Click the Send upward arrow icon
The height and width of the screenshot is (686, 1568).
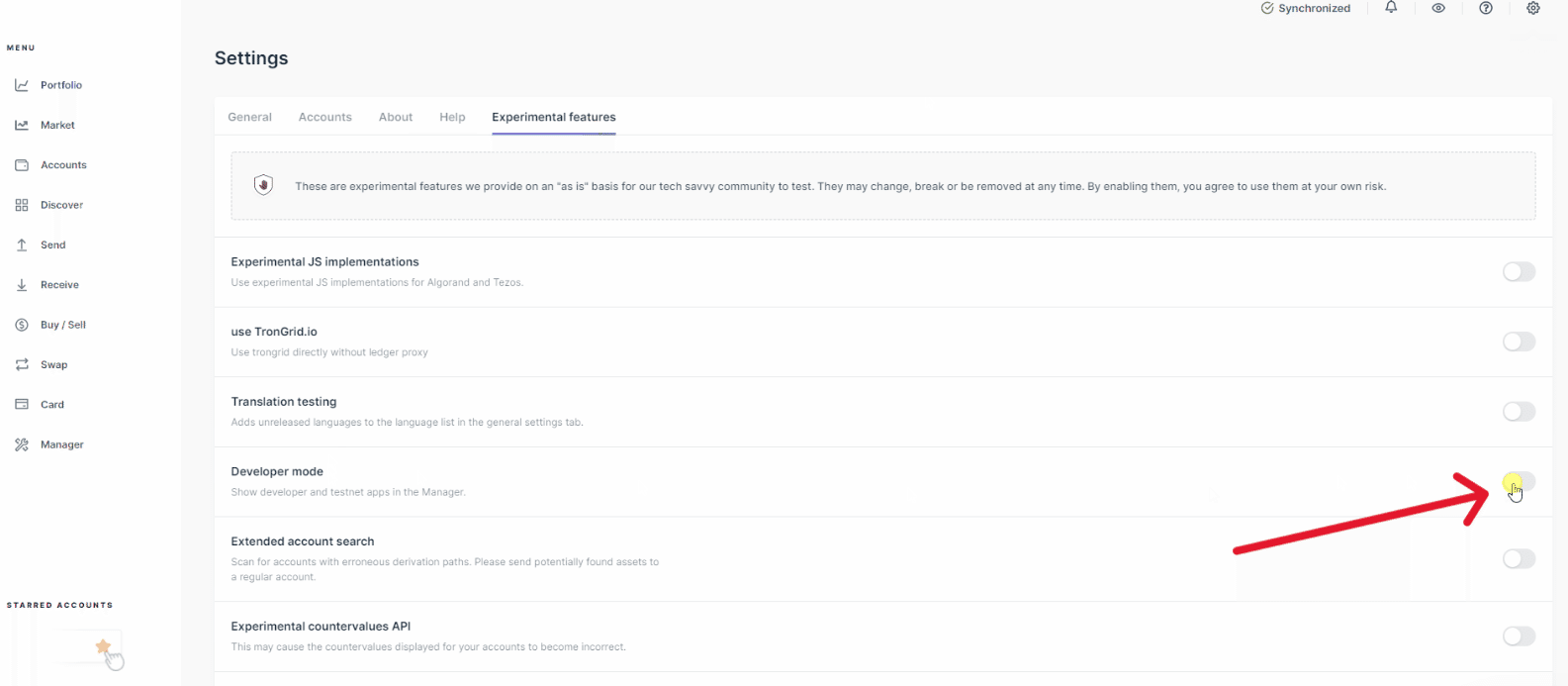click(22, 245)
